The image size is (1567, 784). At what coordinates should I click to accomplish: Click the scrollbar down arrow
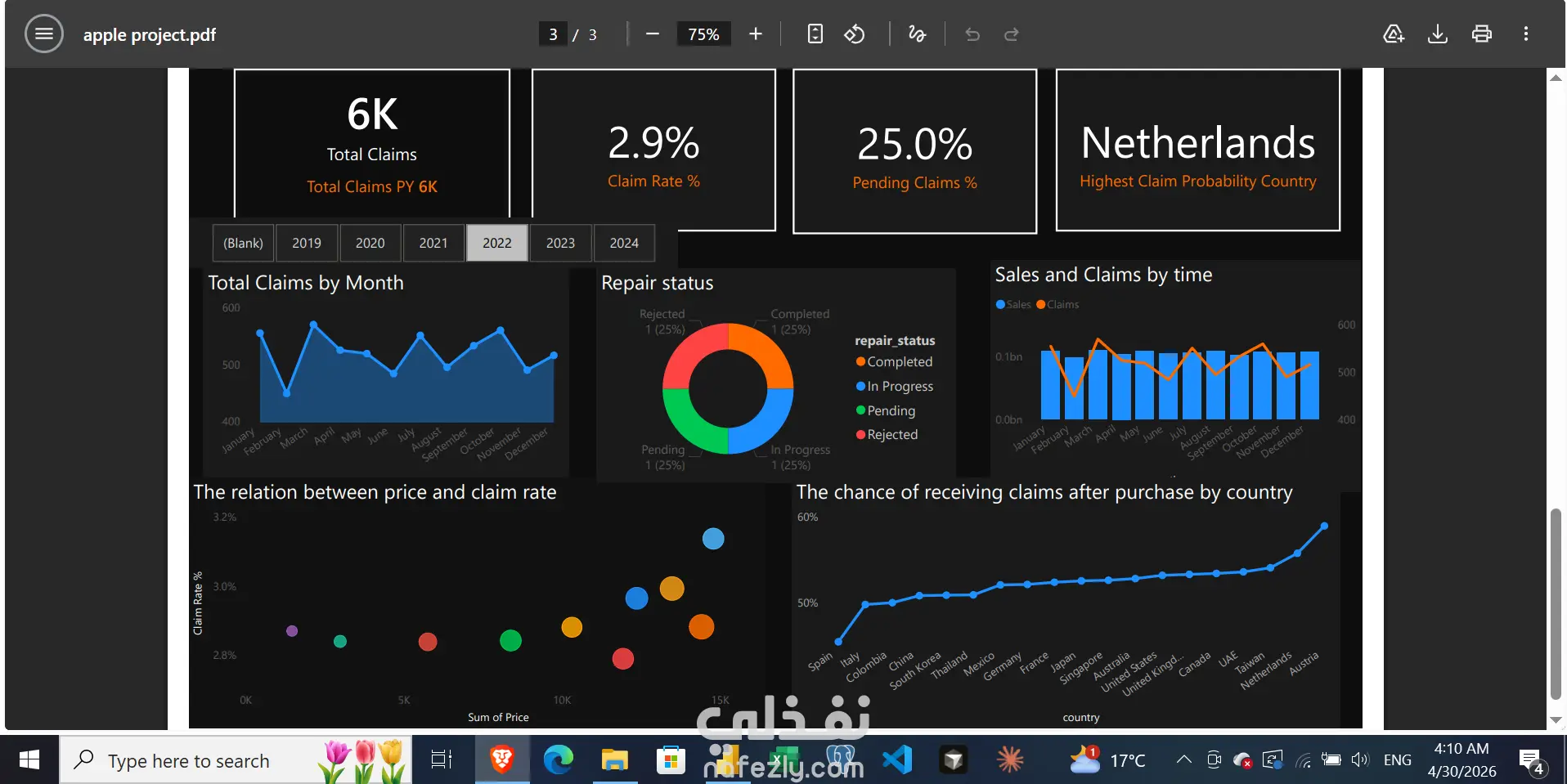(1556, 720)
